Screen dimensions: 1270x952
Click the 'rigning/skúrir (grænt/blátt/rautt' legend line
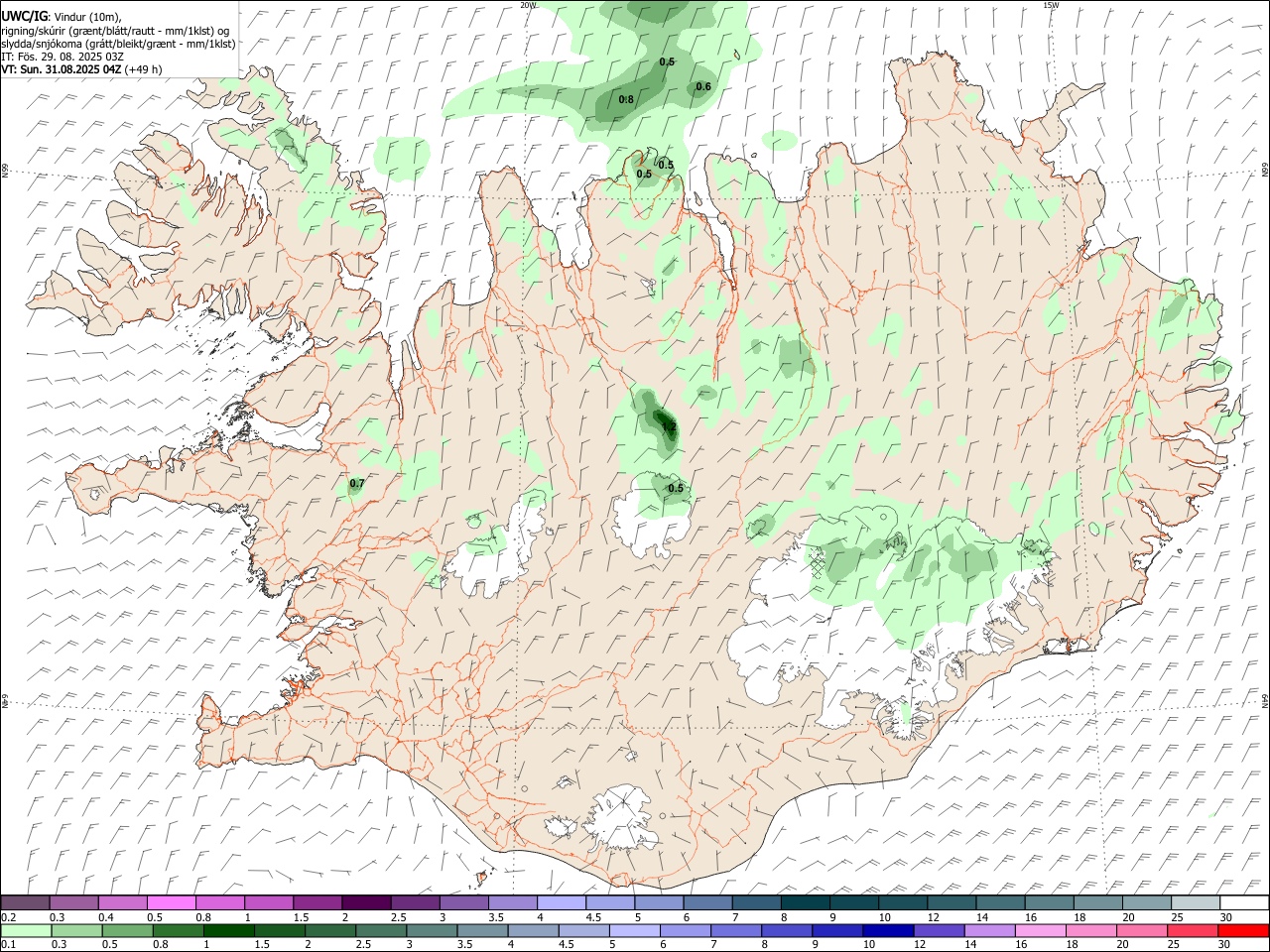click(115, 30)
